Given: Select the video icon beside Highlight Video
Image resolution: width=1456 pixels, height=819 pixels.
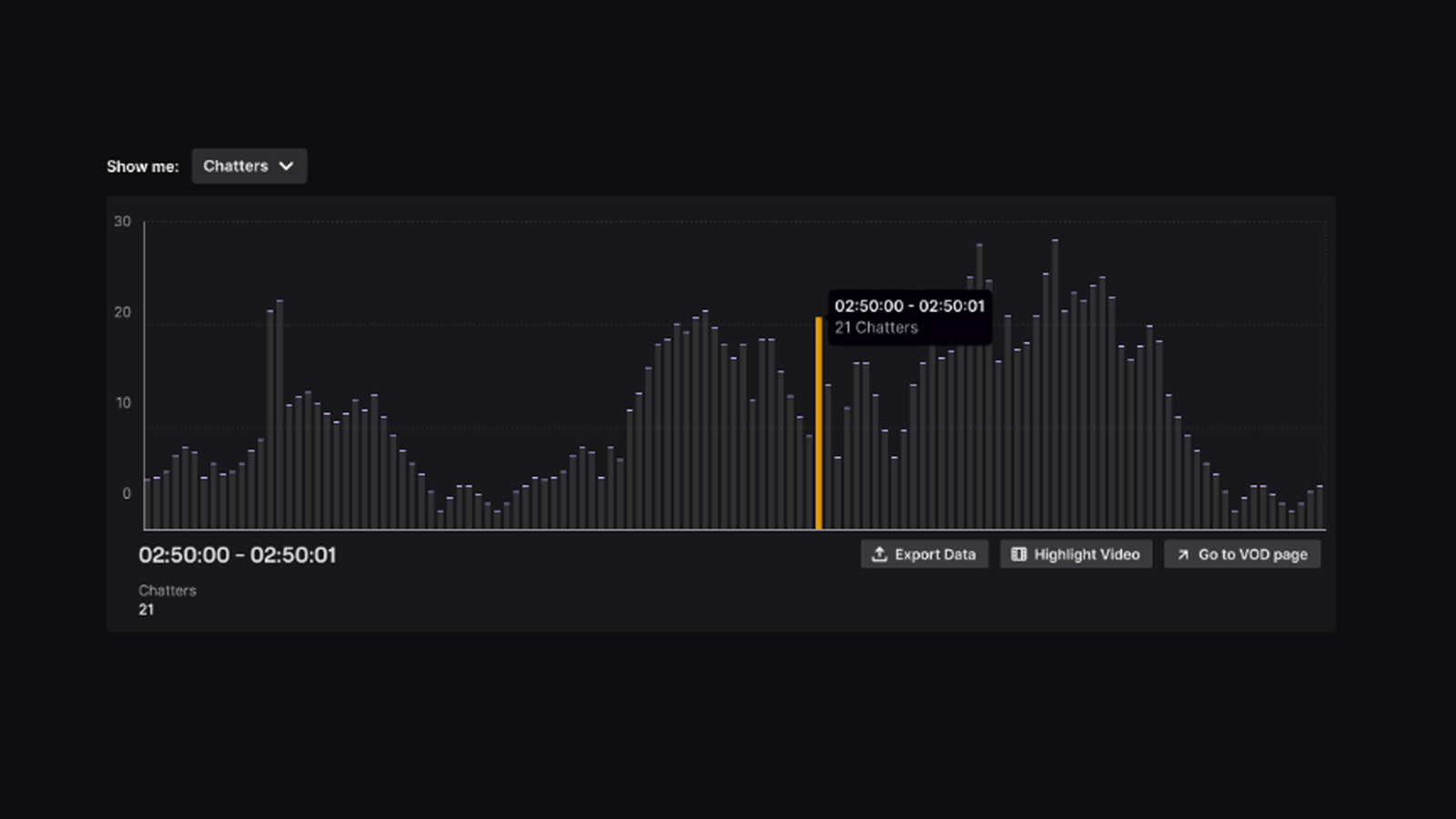Looking at the screenshot, I should pos(1020,554).
